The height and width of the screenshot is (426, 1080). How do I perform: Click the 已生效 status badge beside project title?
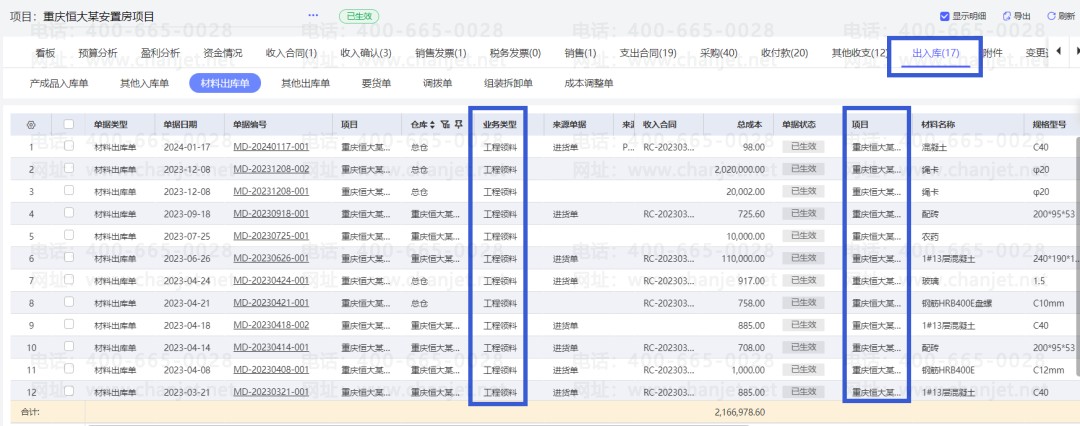(359, 16)
